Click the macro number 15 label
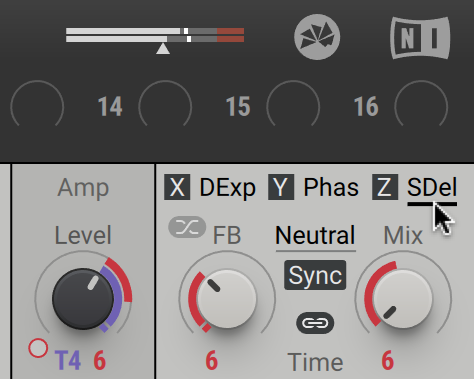 238,107
